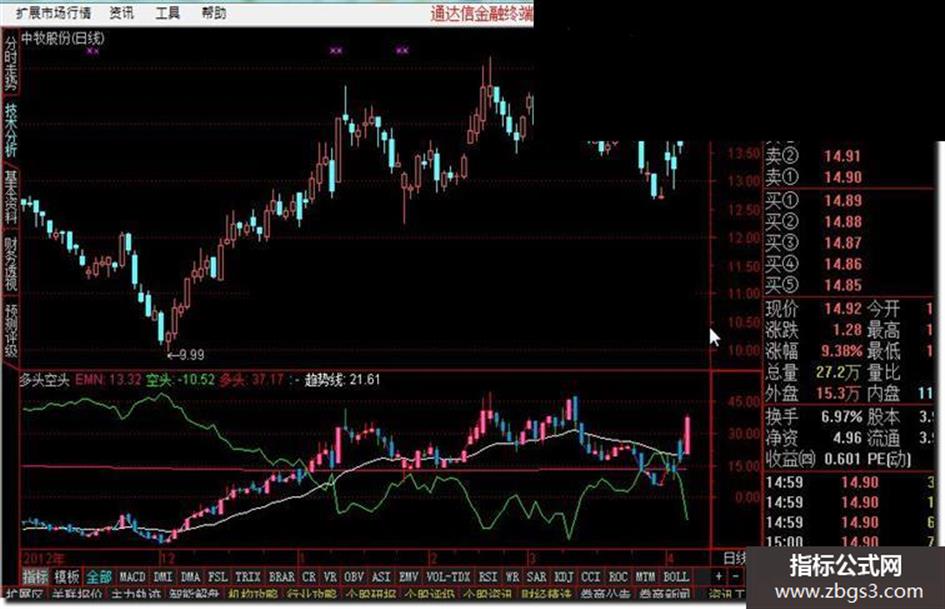Click the EMN: 13.32 value
The width and height of the screenshot is (945, 609).
(x=108, y=380)
